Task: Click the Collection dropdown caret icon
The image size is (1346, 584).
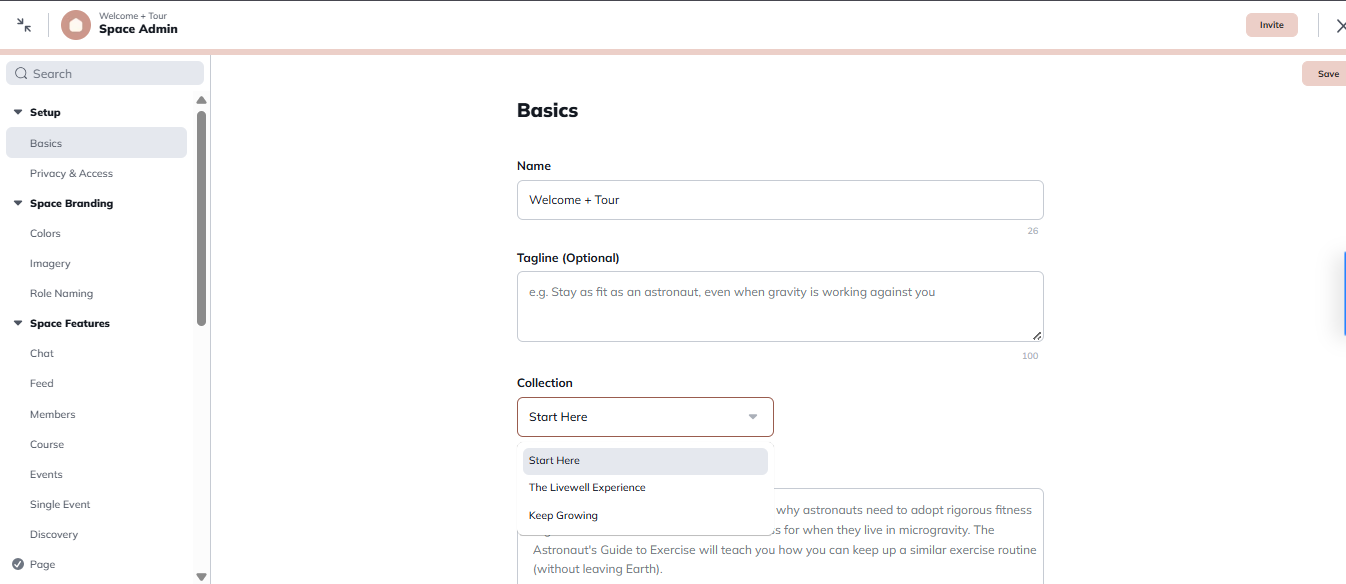Action: [x=752, y=417]
